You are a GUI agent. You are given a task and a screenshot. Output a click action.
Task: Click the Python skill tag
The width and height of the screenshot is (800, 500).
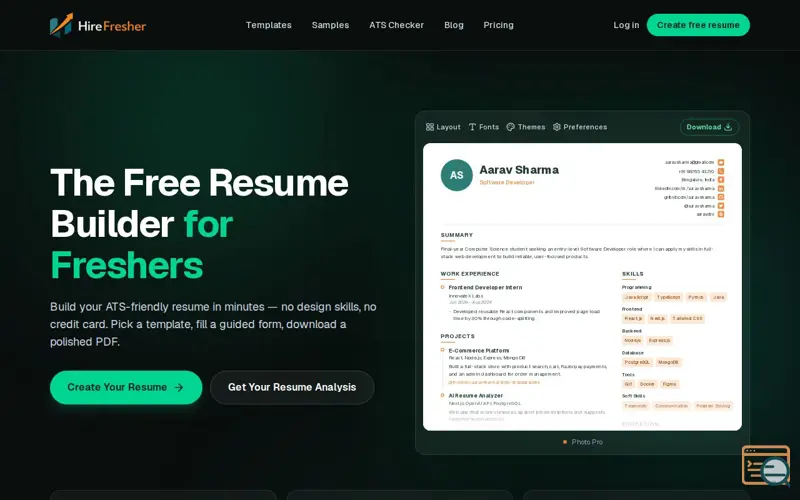[x=696, y=297]
